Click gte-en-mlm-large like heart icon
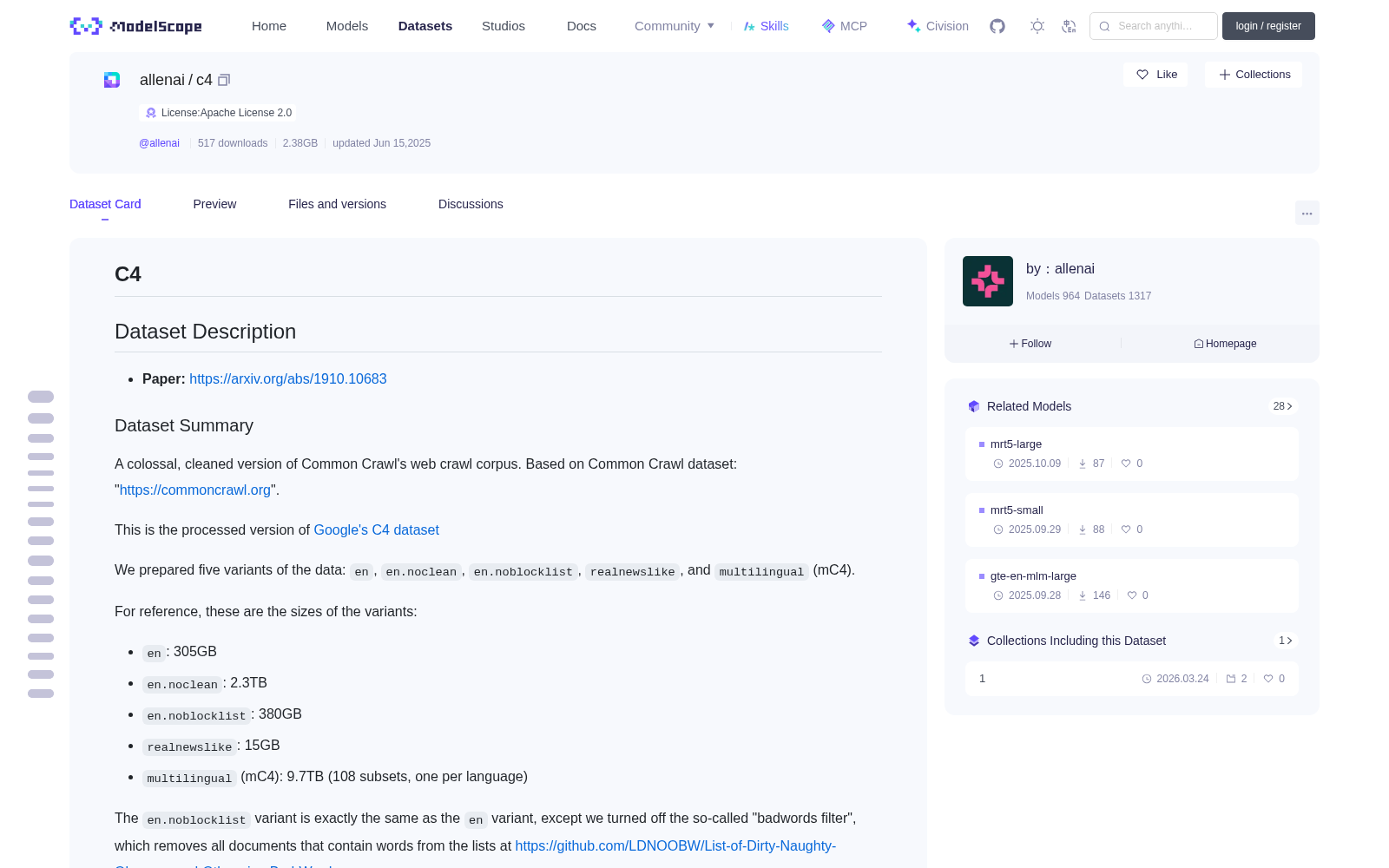The image size is (1389, 868). (1132, 595)
